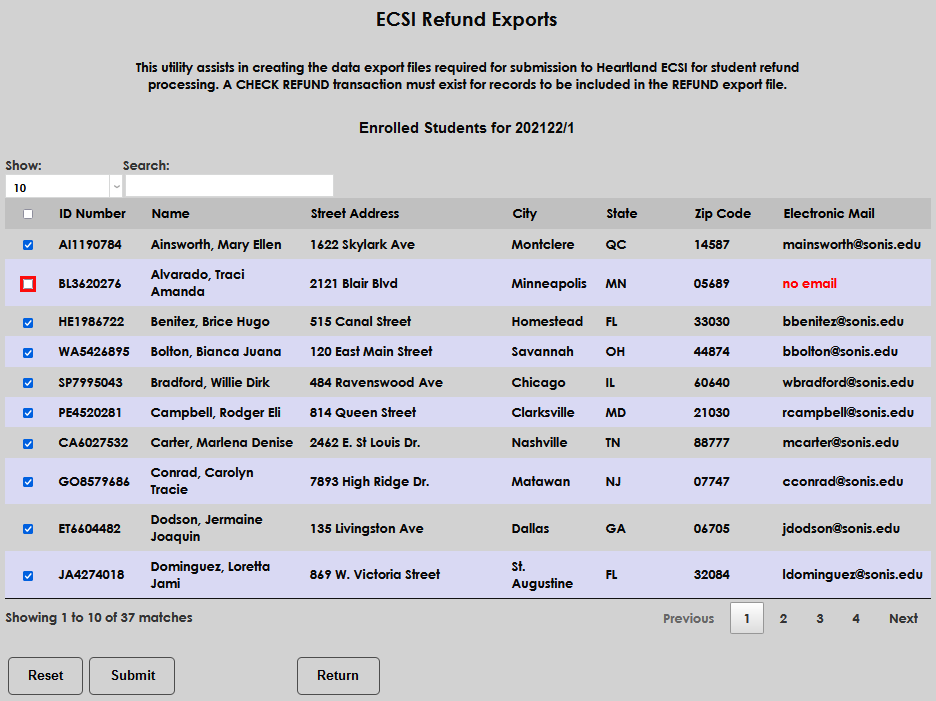Viewport: 936px width, 701px height.
Task: Click inside the Search field
Action: coord(228,185)
